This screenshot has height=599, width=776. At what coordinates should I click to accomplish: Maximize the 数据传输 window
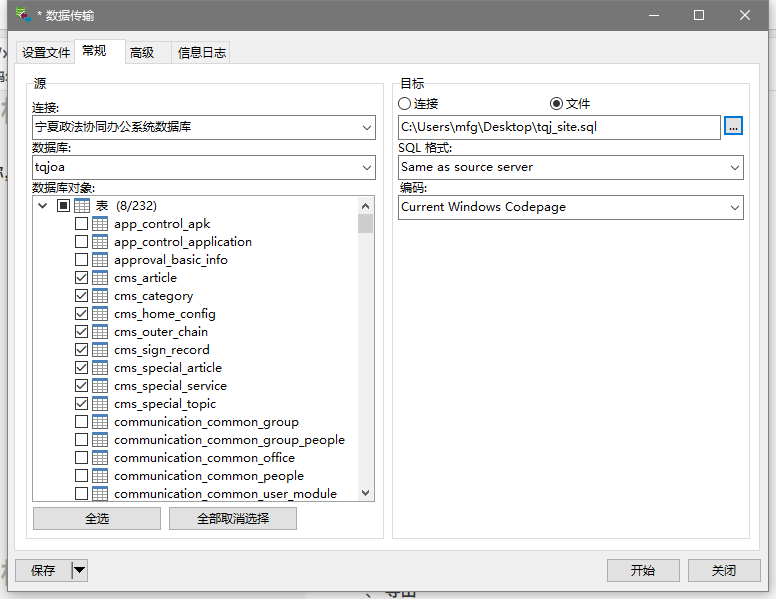point(699,15)
